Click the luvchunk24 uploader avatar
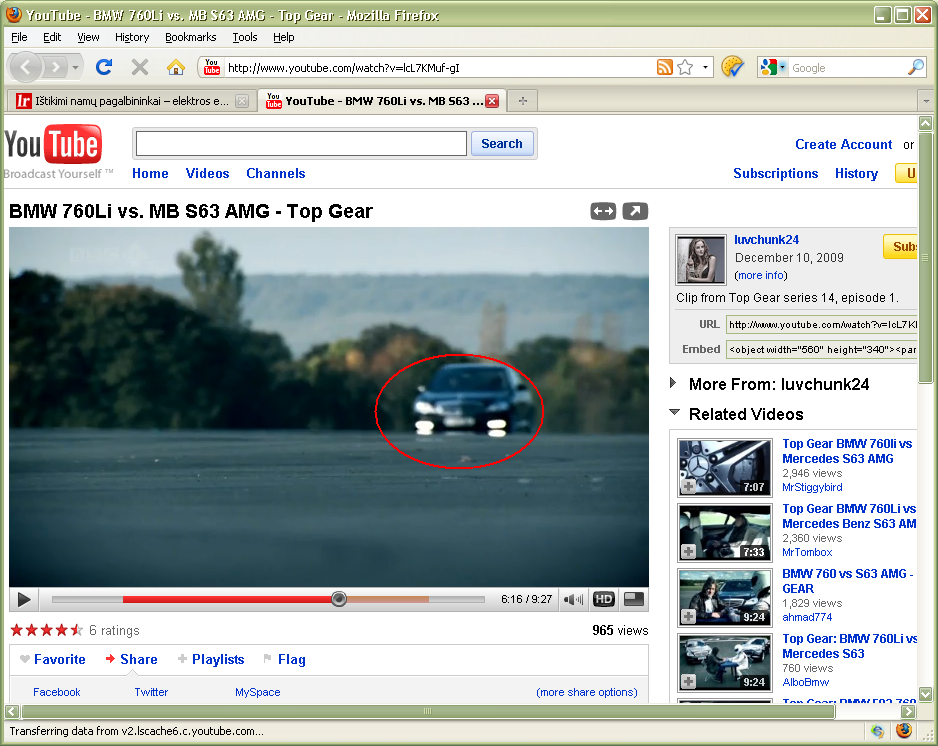The height and width of the screenshot is (746, 938). tap(701, 259)
